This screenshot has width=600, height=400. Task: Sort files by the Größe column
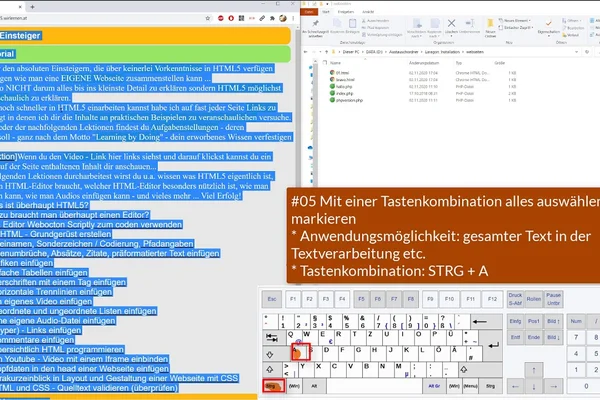499,62
